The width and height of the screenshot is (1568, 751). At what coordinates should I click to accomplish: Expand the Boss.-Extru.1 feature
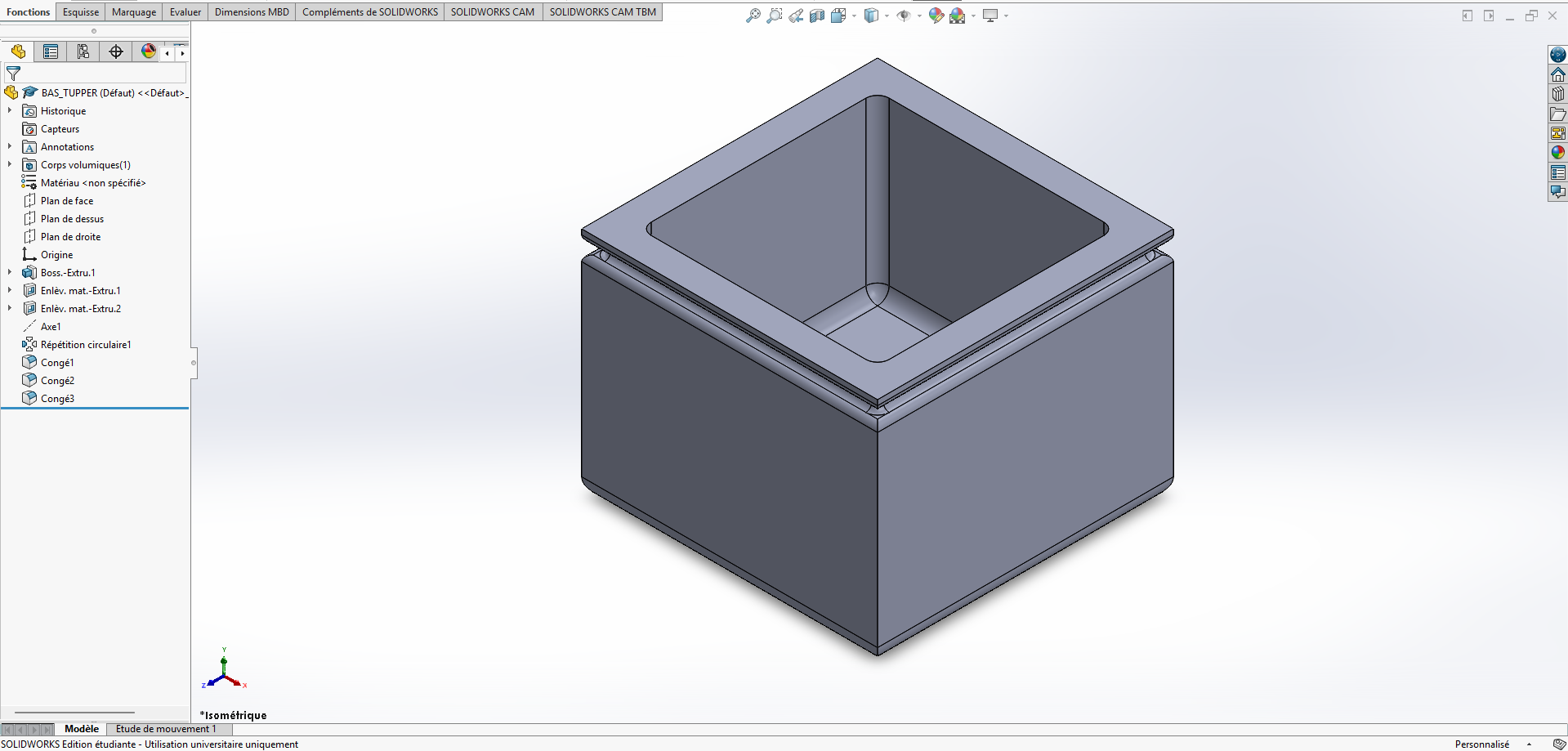tap(10, 272)
